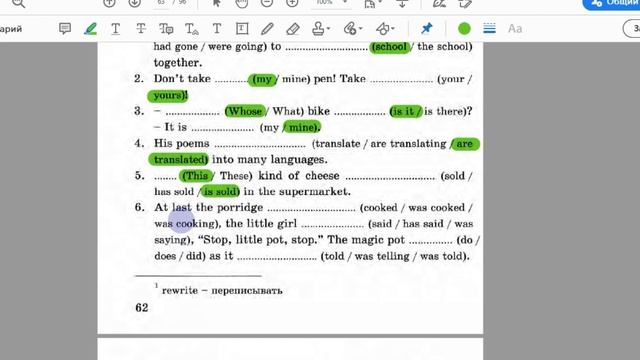Select the insert text at cursor tool
Viewport: 640px width, 360px height.
[x=191, y=29]
